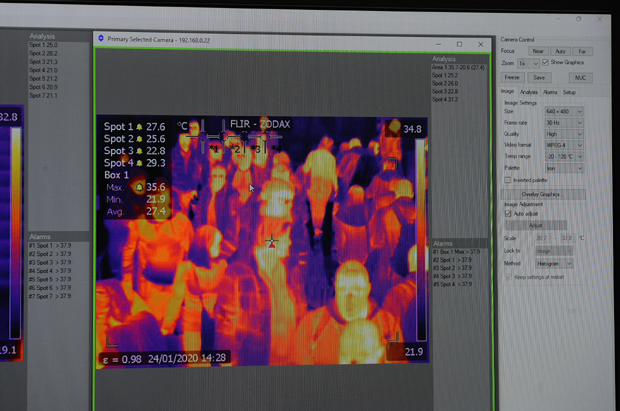
Task: Click the Spot 1 alarm bell icon
Action: 140,127
